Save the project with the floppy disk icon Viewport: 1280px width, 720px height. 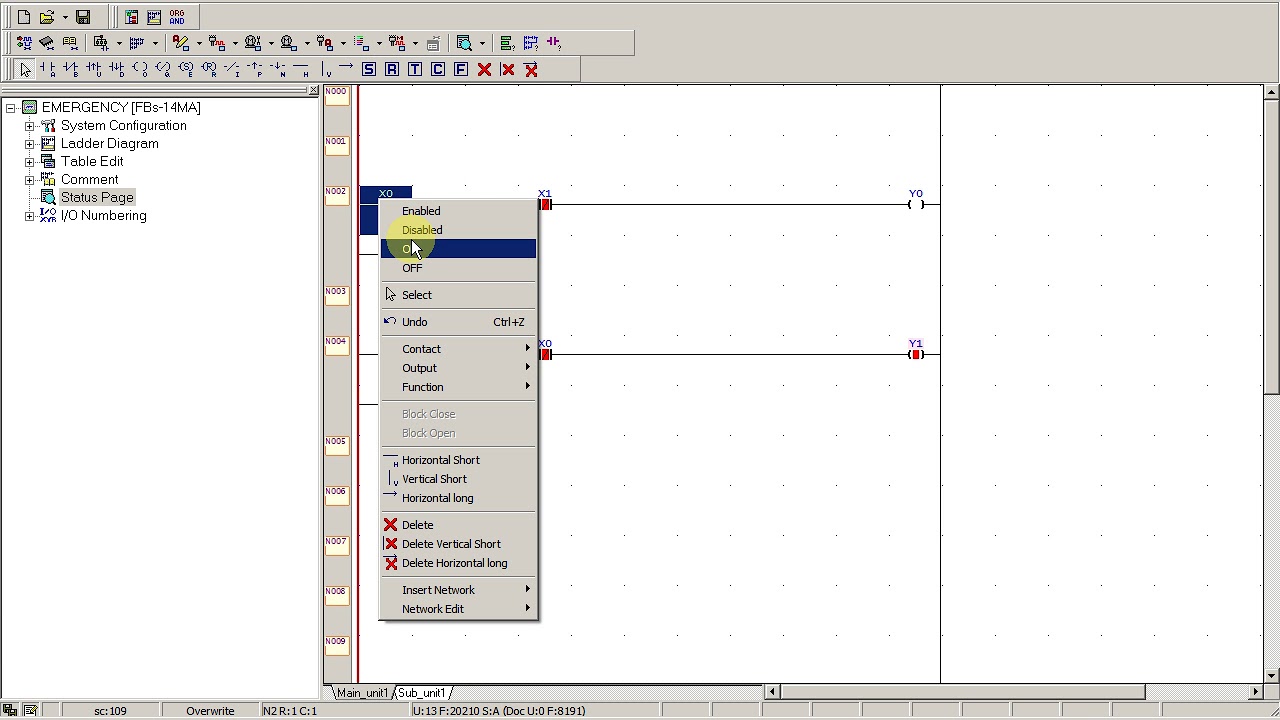[x=83, y=17]
